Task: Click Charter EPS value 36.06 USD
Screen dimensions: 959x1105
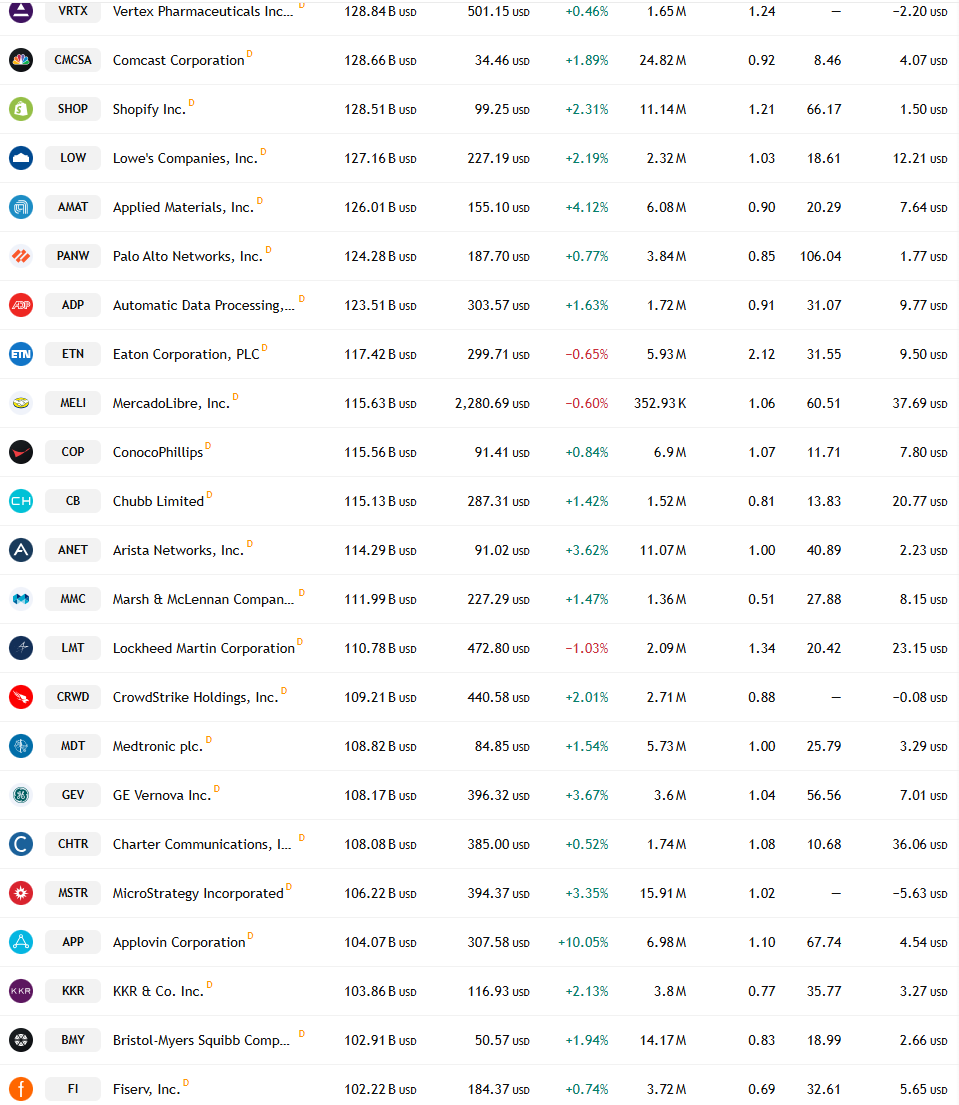Action: click(920, 844)
